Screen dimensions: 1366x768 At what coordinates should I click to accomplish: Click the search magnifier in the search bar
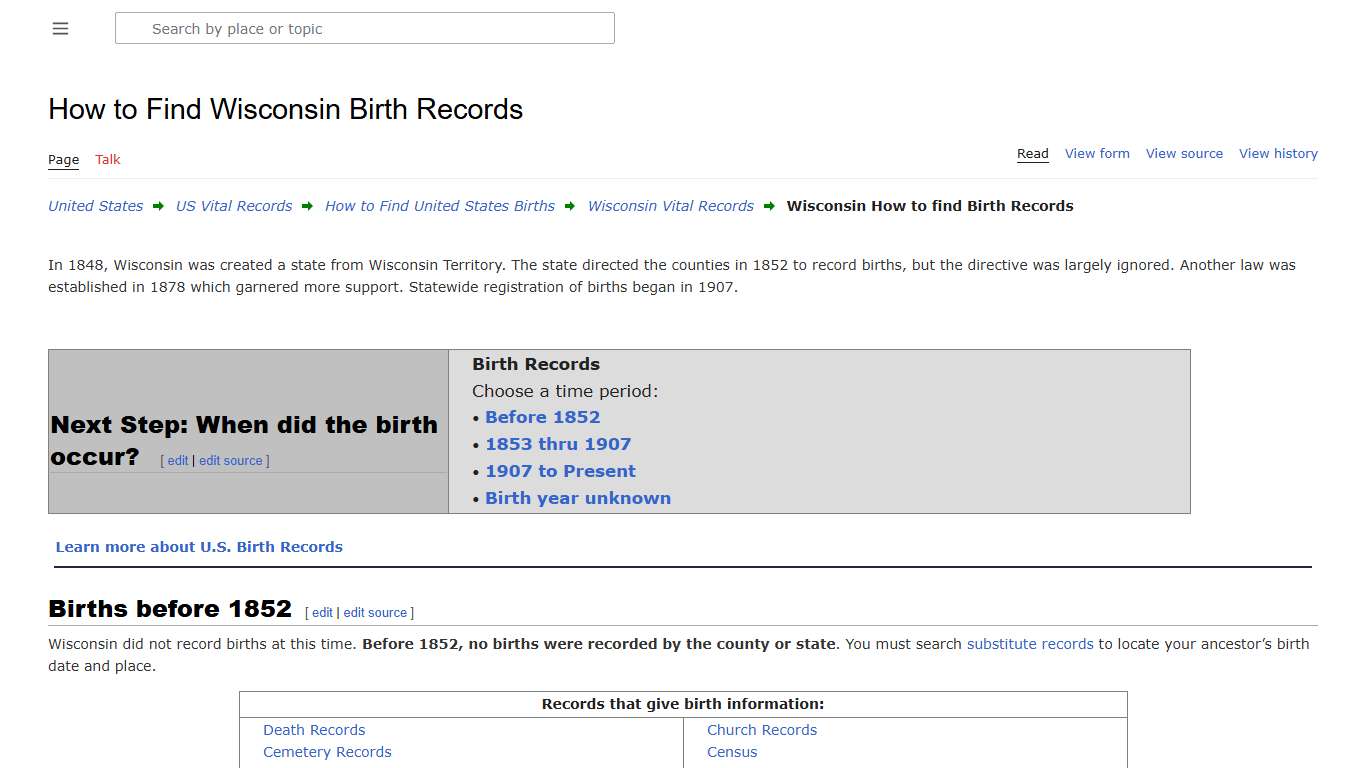pos(133,28)
